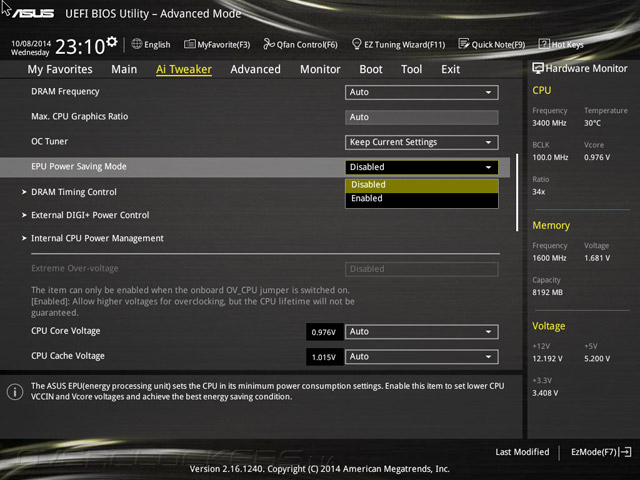Image resolution: width=640 pixels, height=480 pixels.
Task: Choose Enabled in the EPU dropdown list
Action: coord(422,199)
